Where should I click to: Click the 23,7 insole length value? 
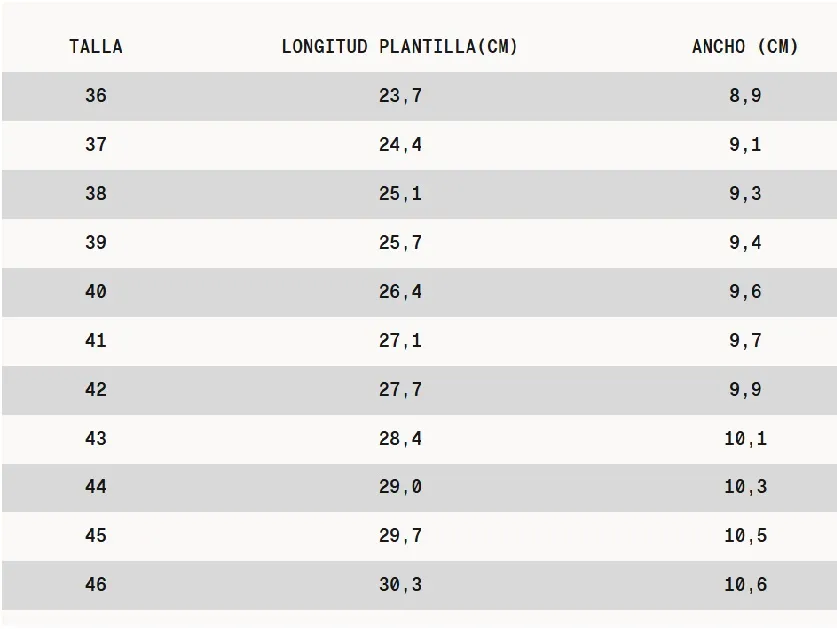coord(400,96)
